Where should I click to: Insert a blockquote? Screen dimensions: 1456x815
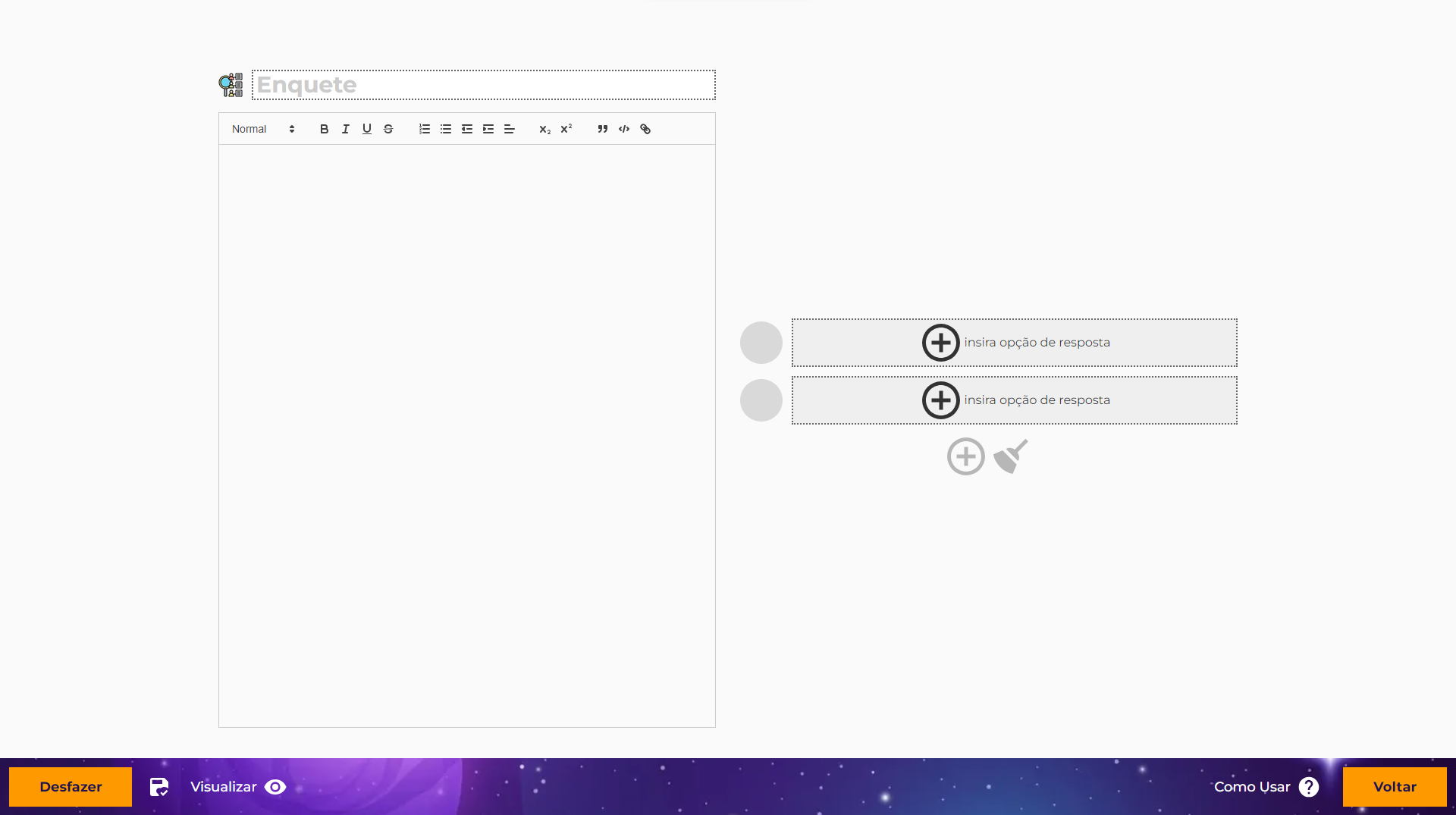tap(602, 129)
